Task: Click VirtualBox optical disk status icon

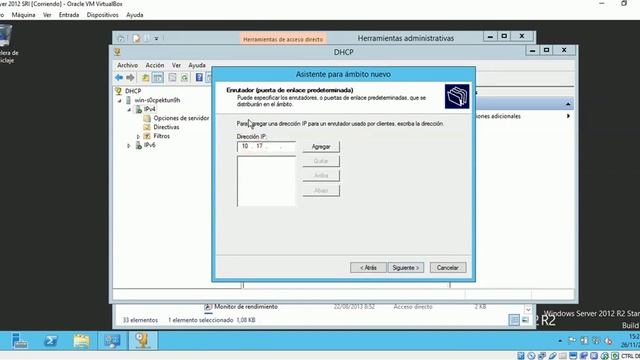Action: point(531,356)
